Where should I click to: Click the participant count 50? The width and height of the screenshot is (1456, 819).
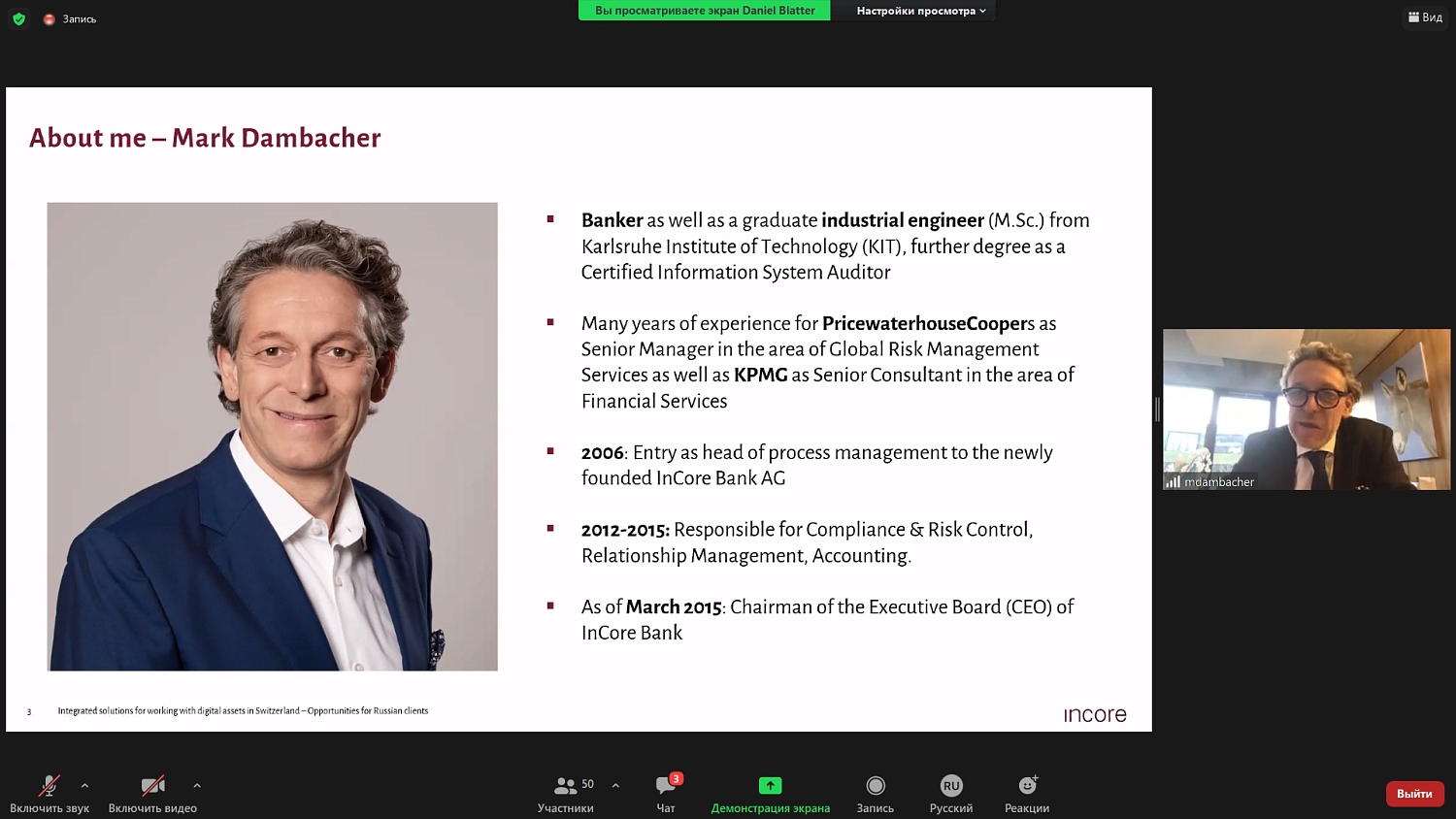(587, 784)
